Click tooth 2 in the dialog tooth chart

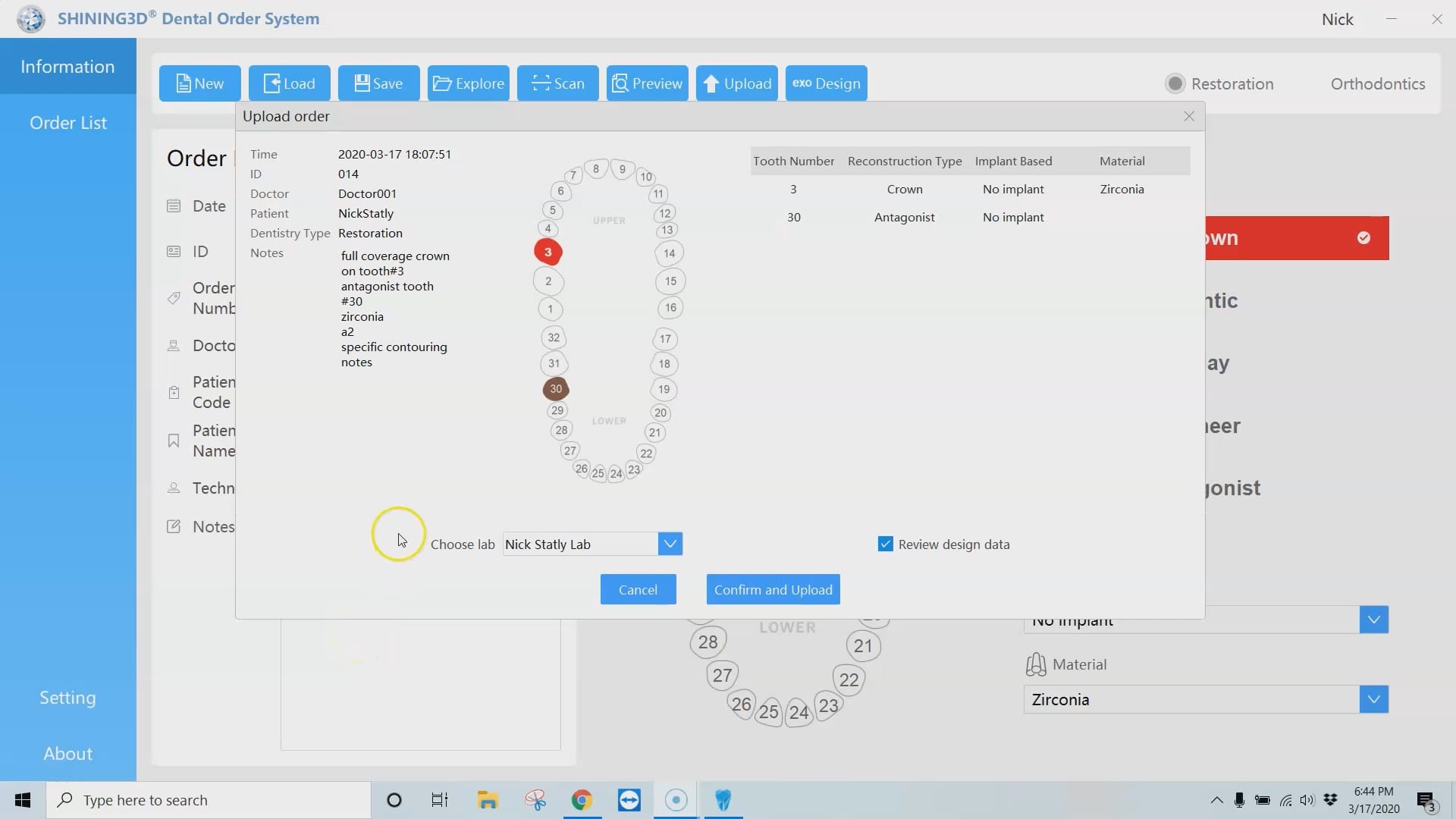tap(548, 281)
